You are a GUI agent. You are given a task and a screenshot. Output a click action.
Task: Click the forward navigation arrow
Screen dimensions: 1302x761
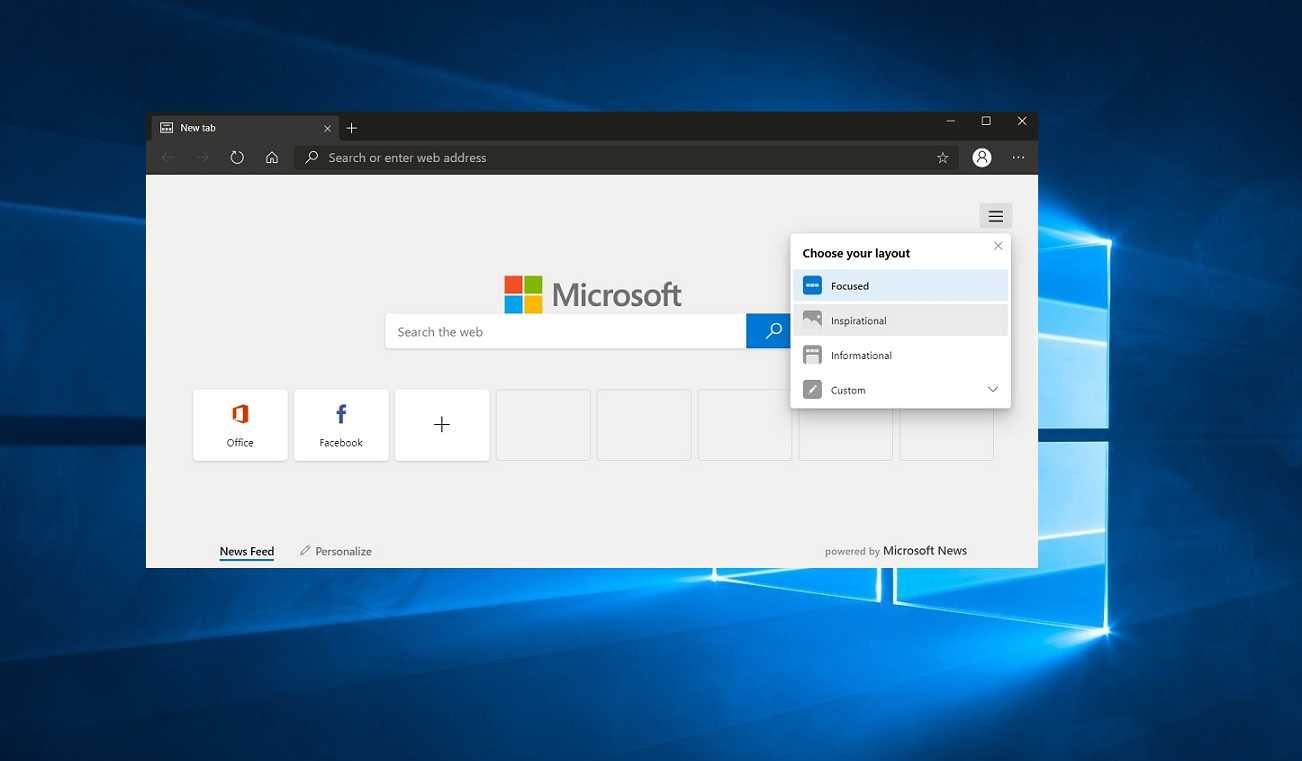(202, 157)
